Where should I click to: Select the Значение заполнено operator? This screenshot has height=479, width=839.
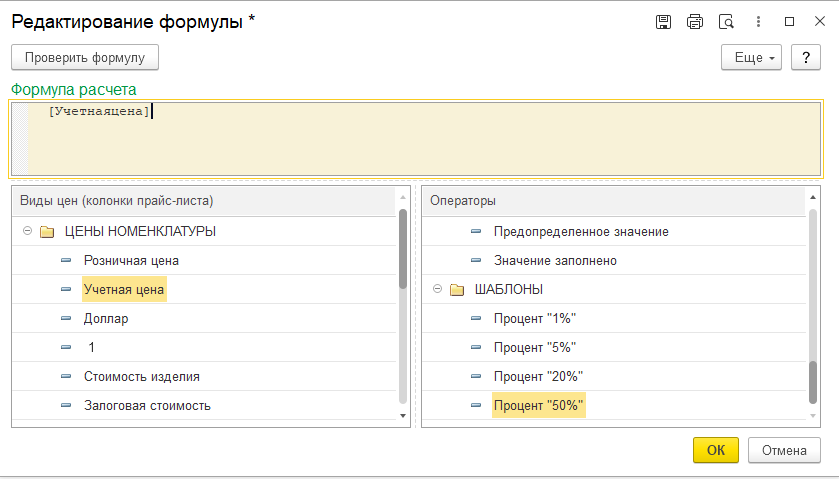[555, 261]
